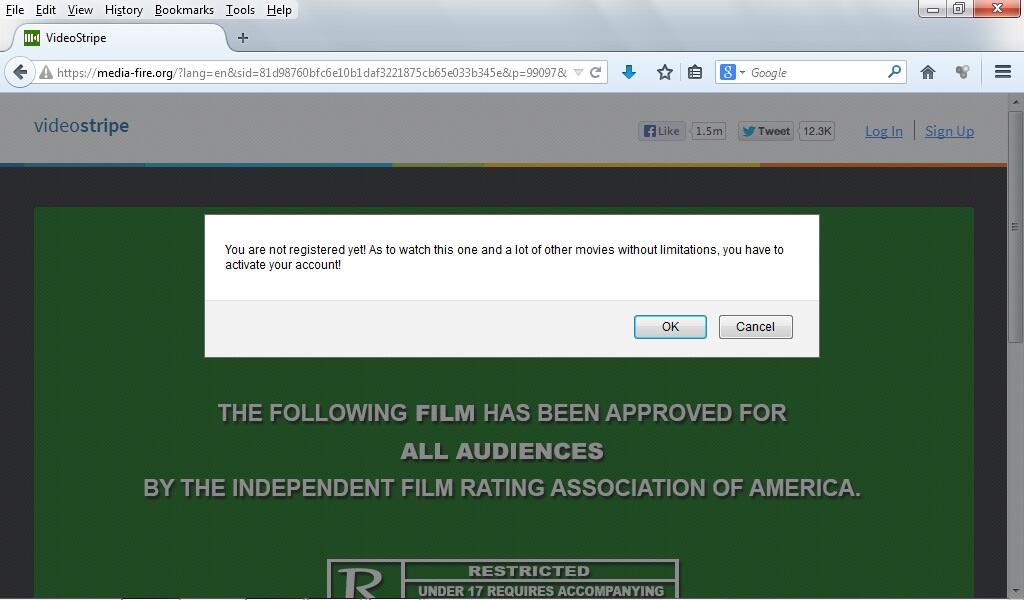
Task: Click the search magnifier icon
Action: [x=894, y=72]
